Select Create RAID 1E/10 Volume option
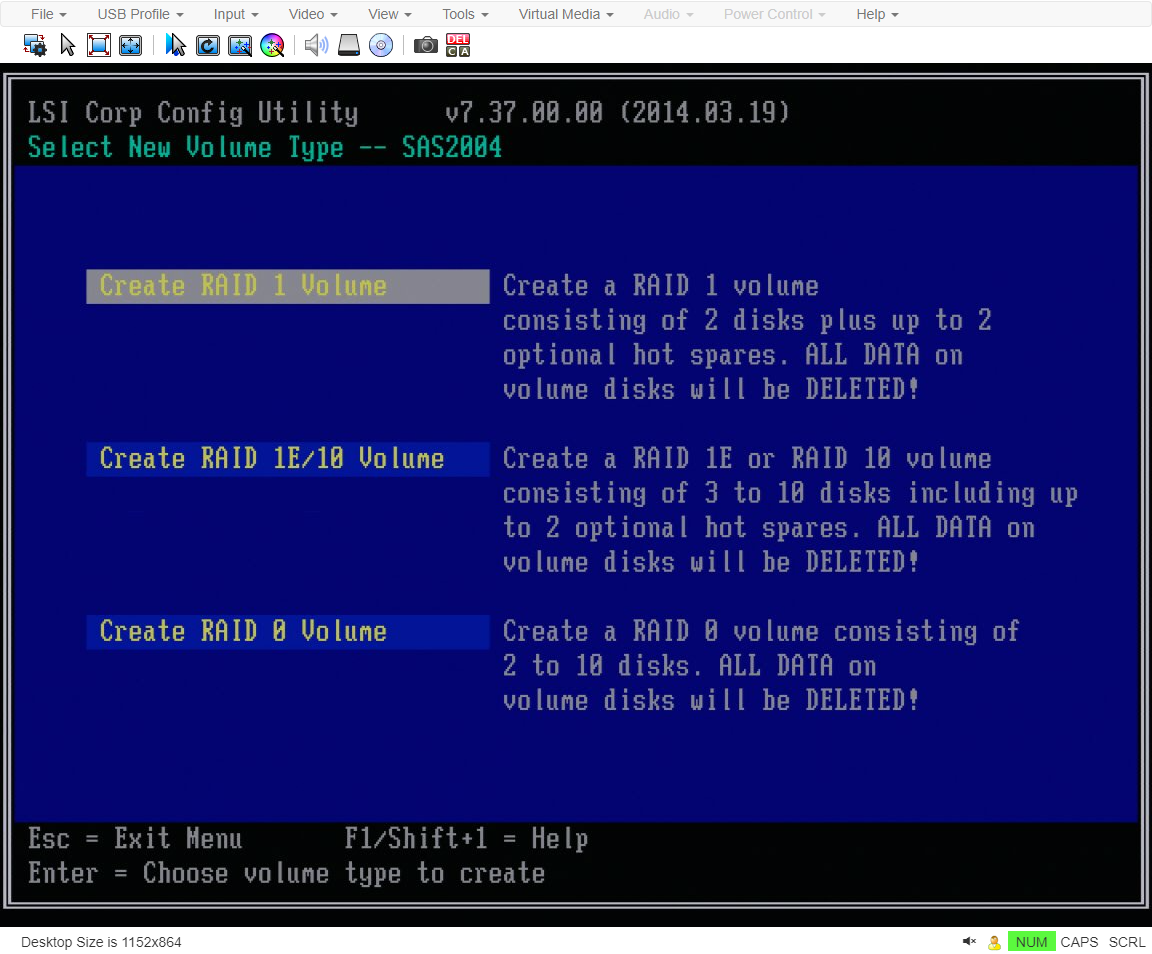 click(x=287, y=459)
